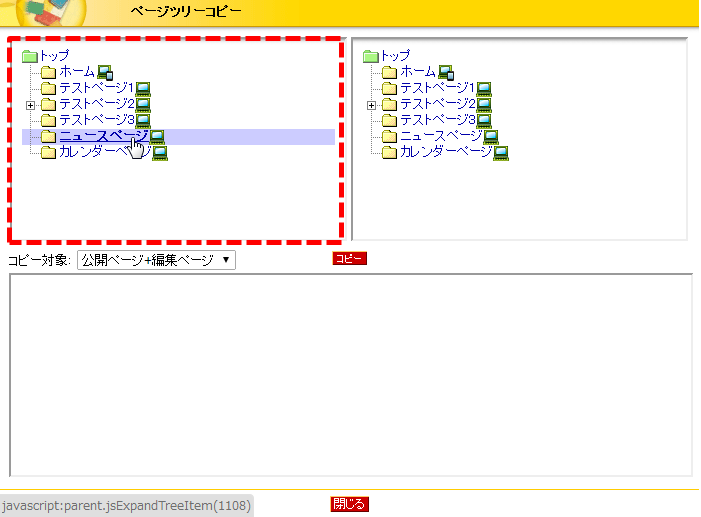Image resolution: width=701 pixels, height=517 pixels.
Task: Select ニュースページ in right tree
Action: click(441, 136)
